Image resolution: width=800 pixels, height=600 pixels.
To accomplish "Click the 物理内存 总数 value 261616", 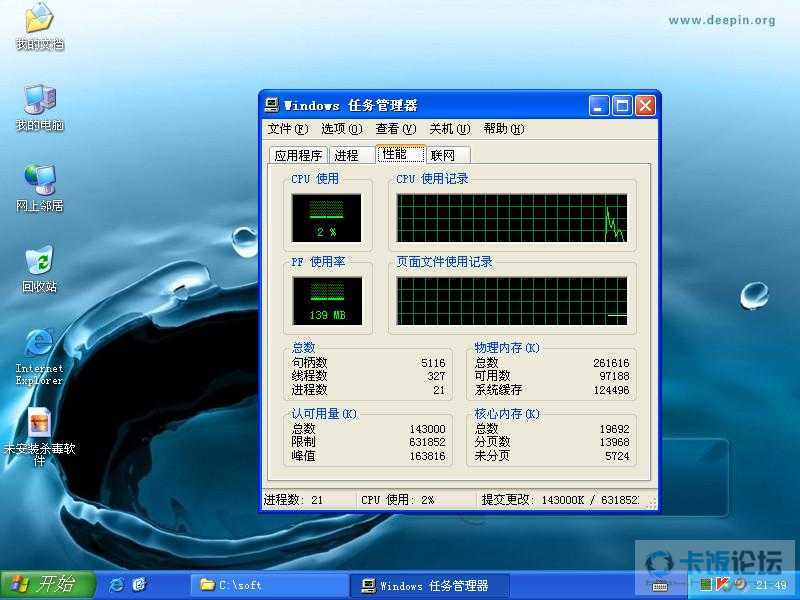I will (x=611, y=363).
